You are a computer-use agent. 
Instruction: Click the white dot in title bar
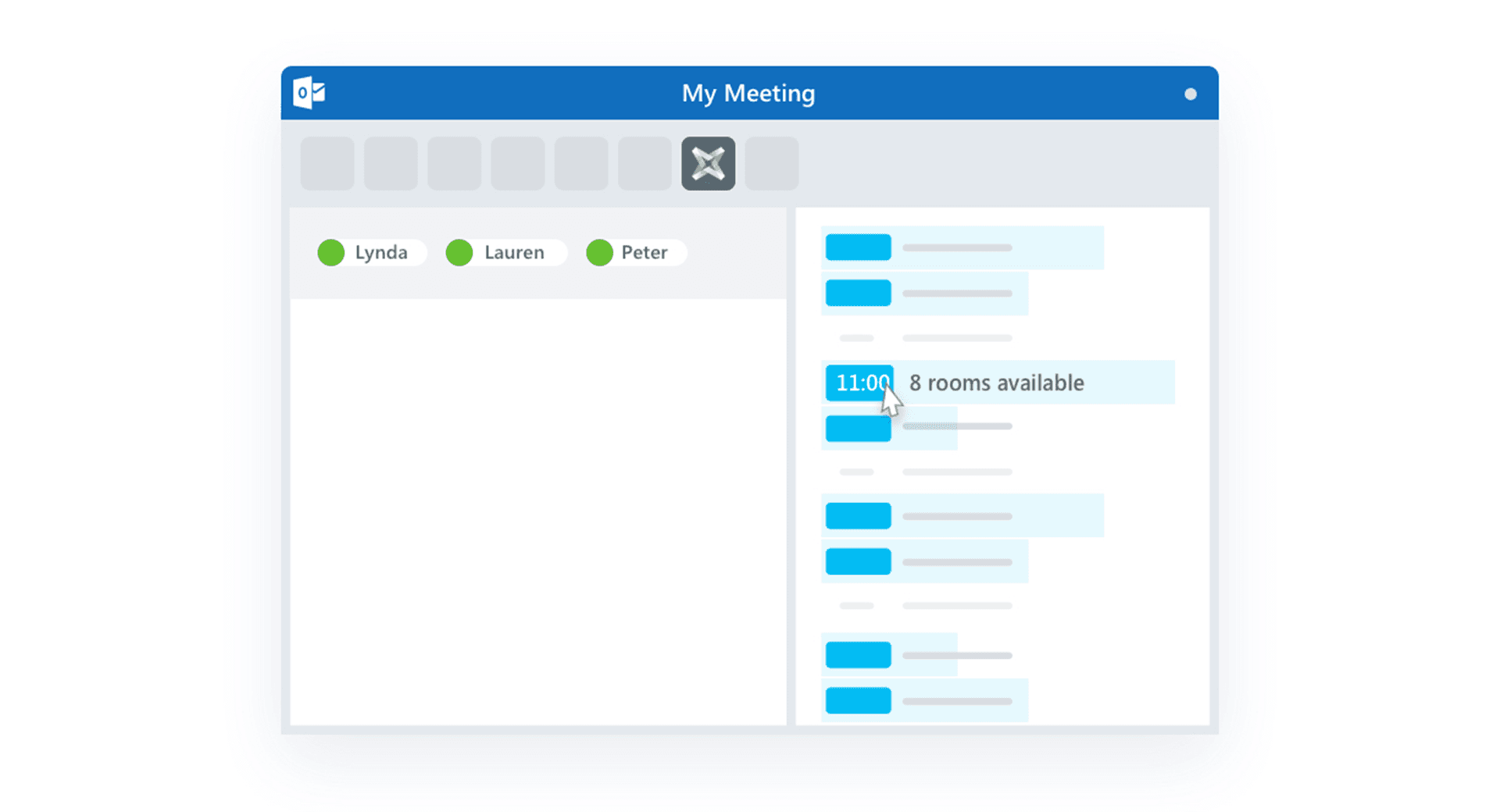pyautogui.click(x=1190, y=94)
